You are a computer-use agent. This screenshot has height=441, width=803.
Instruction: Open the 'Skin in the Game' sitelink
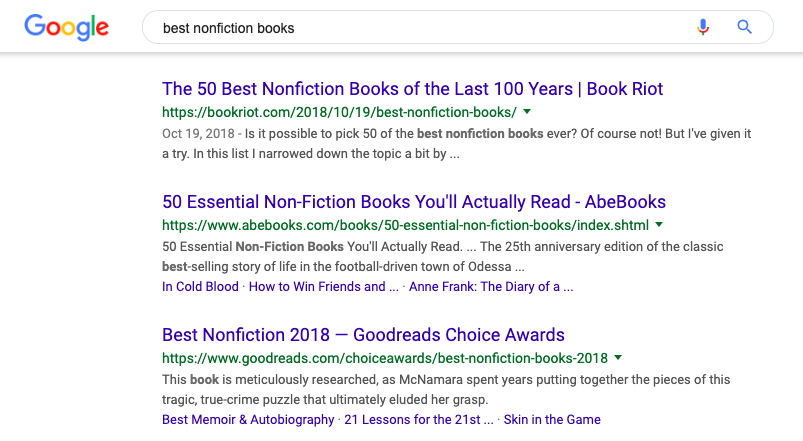click(x=552, y=419)
